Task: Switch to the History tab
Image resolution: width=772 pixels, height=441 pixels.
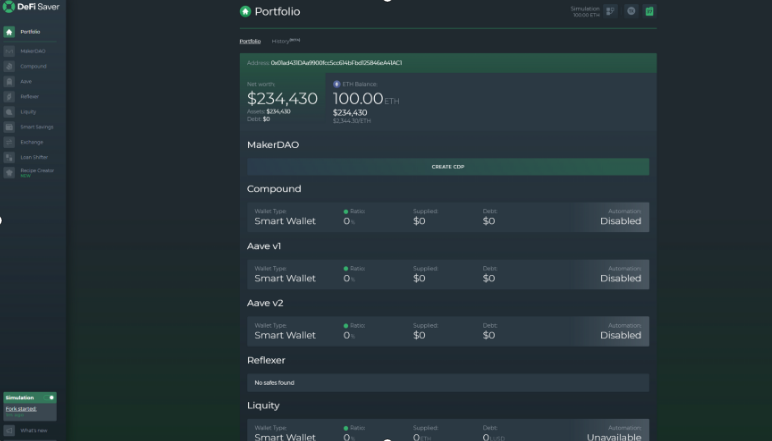Action: tap(286, 41)
